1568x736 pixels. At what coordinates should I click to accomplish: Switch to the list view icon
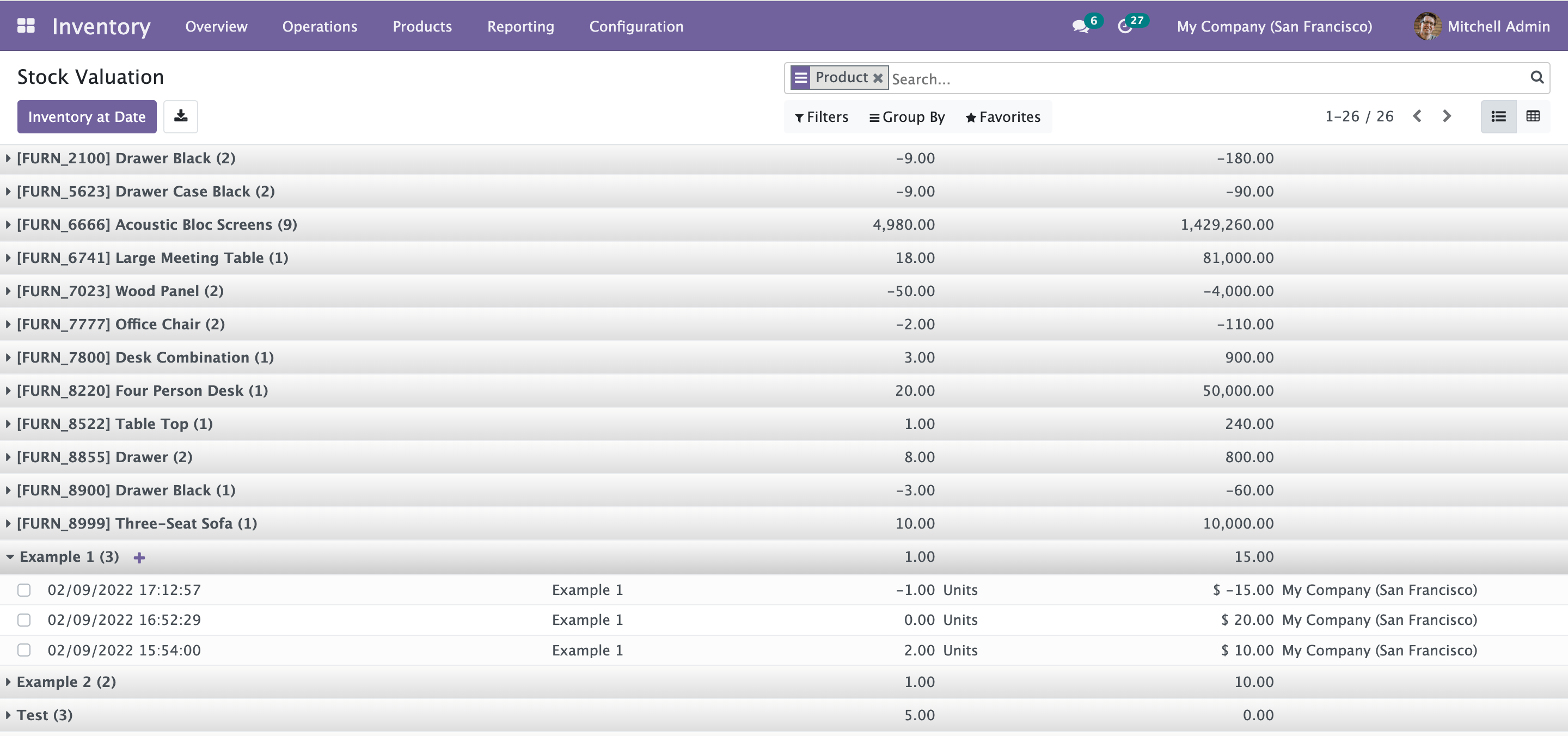click(x=1498, y=116)
